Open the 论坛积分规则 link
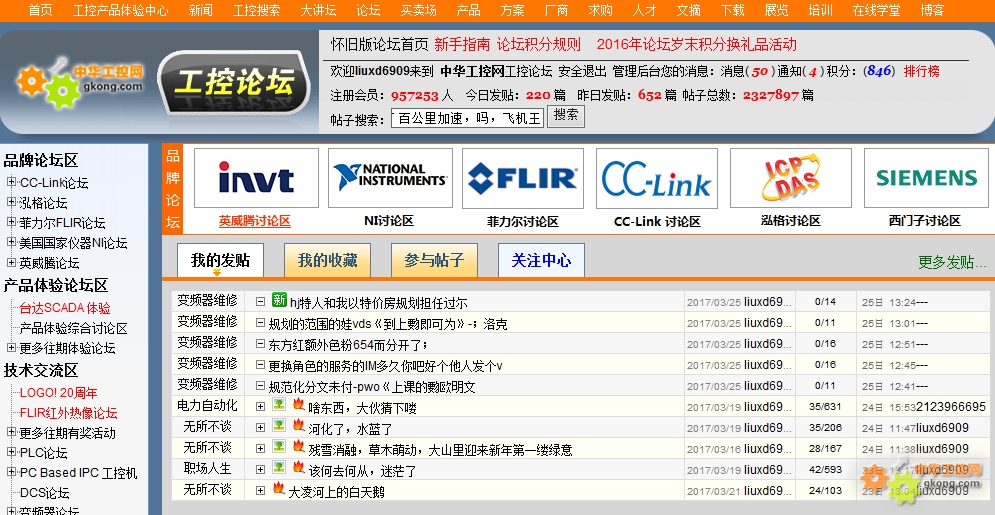Image resolution: width=995 pixels, height=515 pixels. tap(538, 44)
